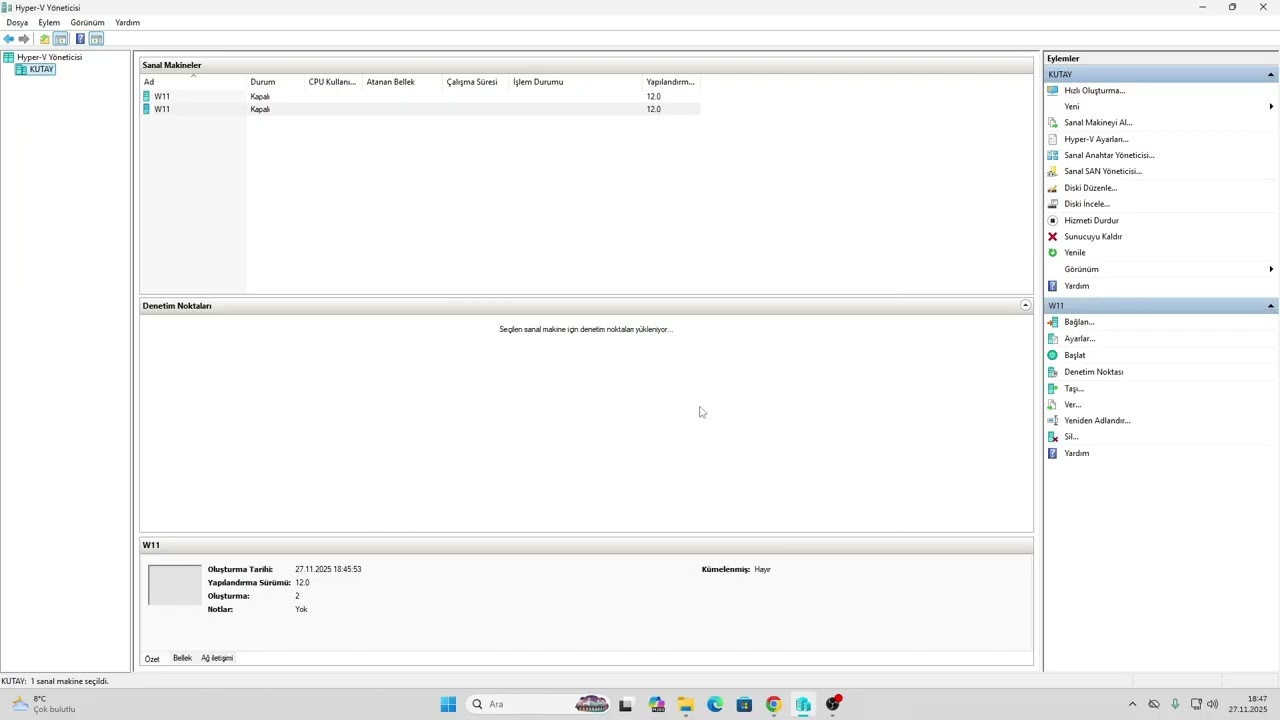The height and width of the screenshot is (720, 1280).
Task: Click Sunucuyu Kaldır action
Action: tap(1093, 237)
